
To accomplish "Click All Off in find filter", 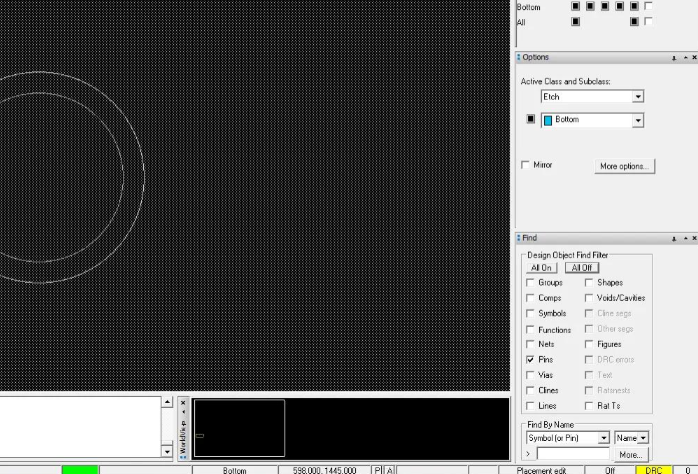I will coord(581,268).
